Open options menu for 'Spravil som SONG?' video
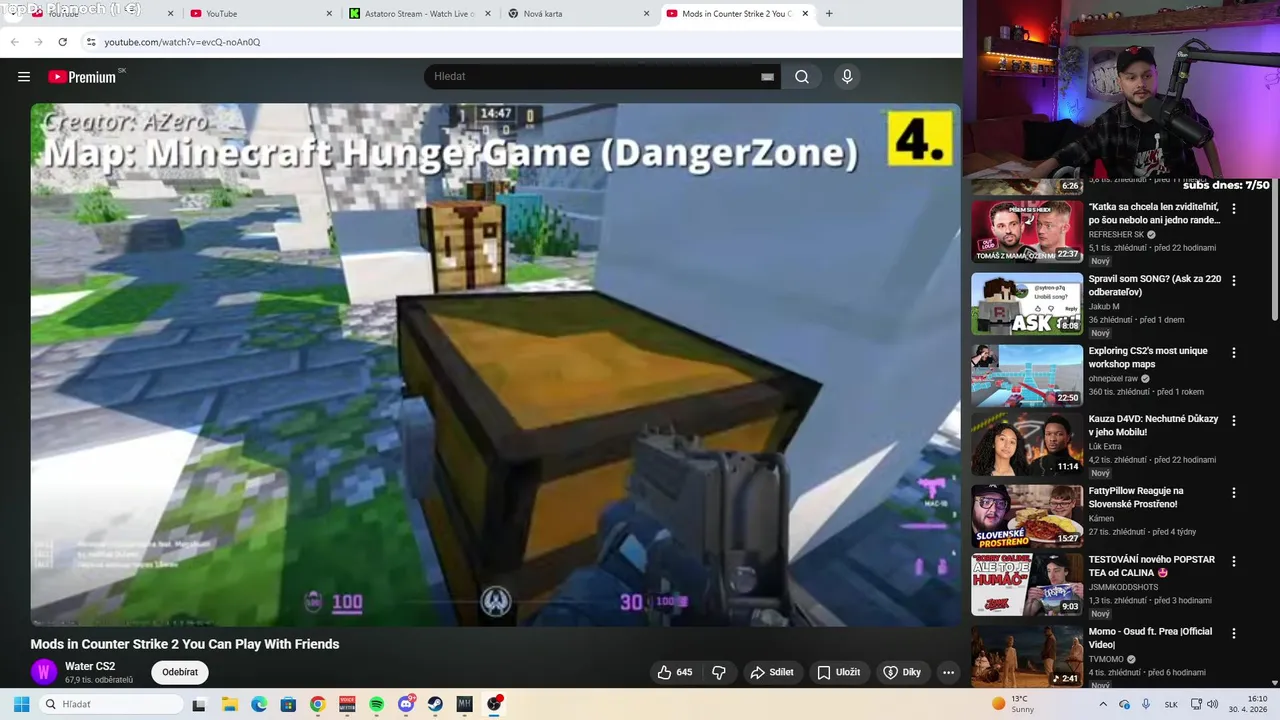Screen dimensions: 1280x720 pos(1234,281)
